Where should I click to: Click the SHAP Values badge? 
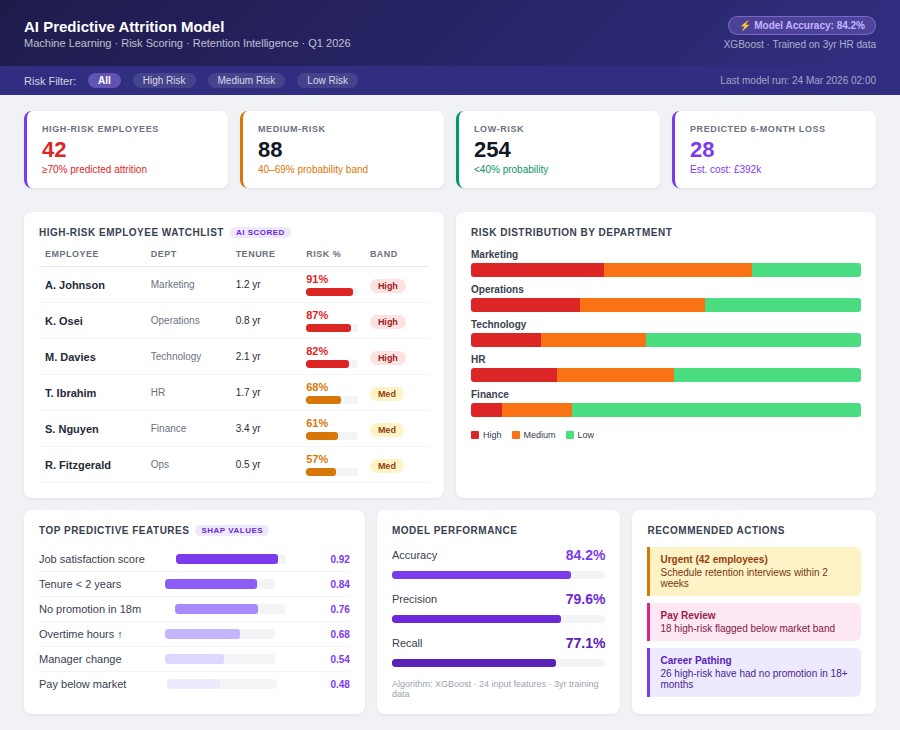point(232,530)
